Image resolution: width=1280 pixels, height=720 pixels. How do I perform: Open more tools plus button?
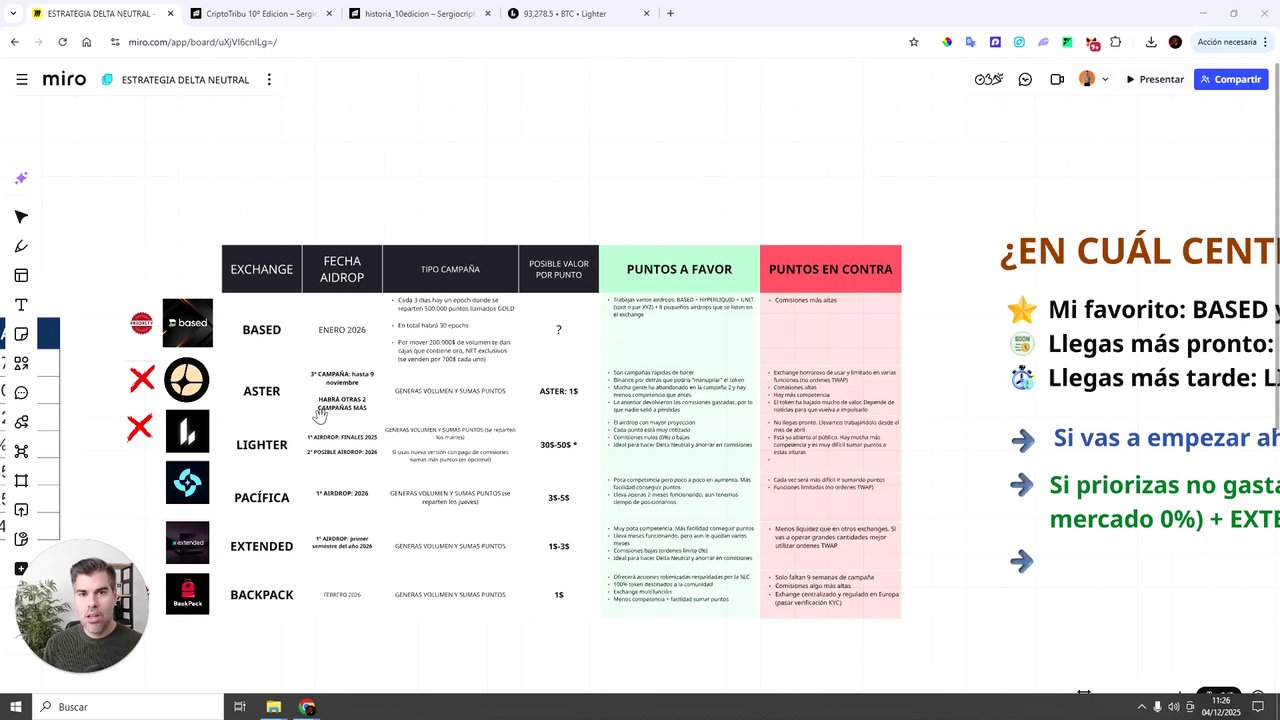pos(21,569)
